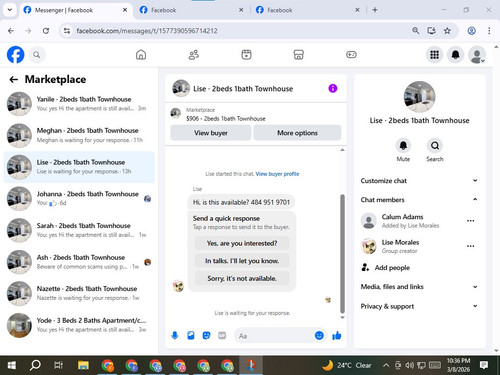500x375 pixels.
Task: Click the Add people icon
Action: tap(365, 267)
